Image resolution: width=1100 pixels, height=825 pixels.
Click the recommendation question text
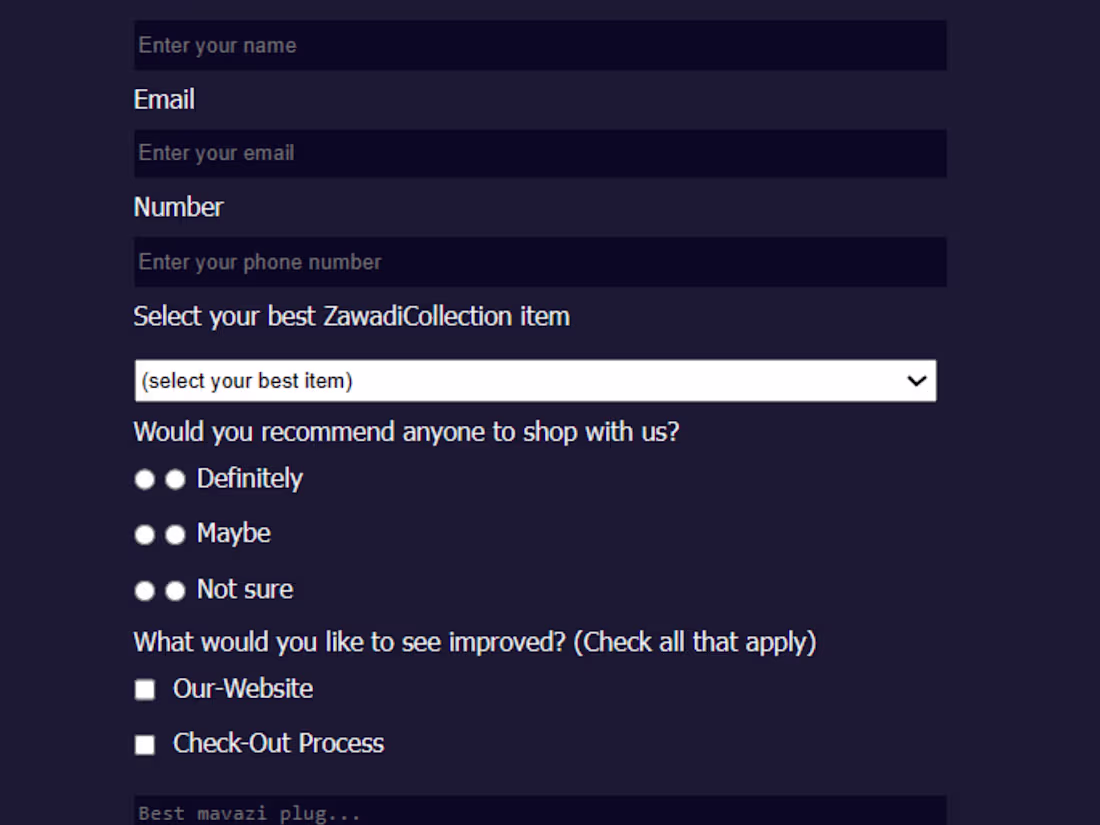tap(404, 431)
